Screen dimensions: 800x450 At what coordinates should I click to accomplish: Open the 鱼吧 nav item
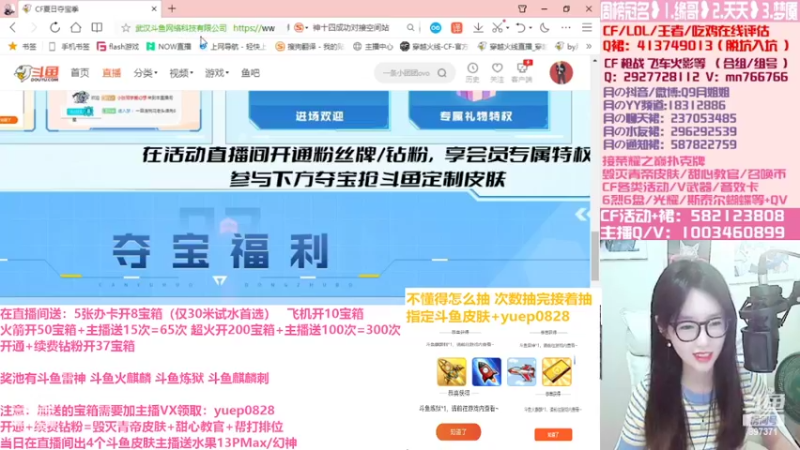coord(250,73)
